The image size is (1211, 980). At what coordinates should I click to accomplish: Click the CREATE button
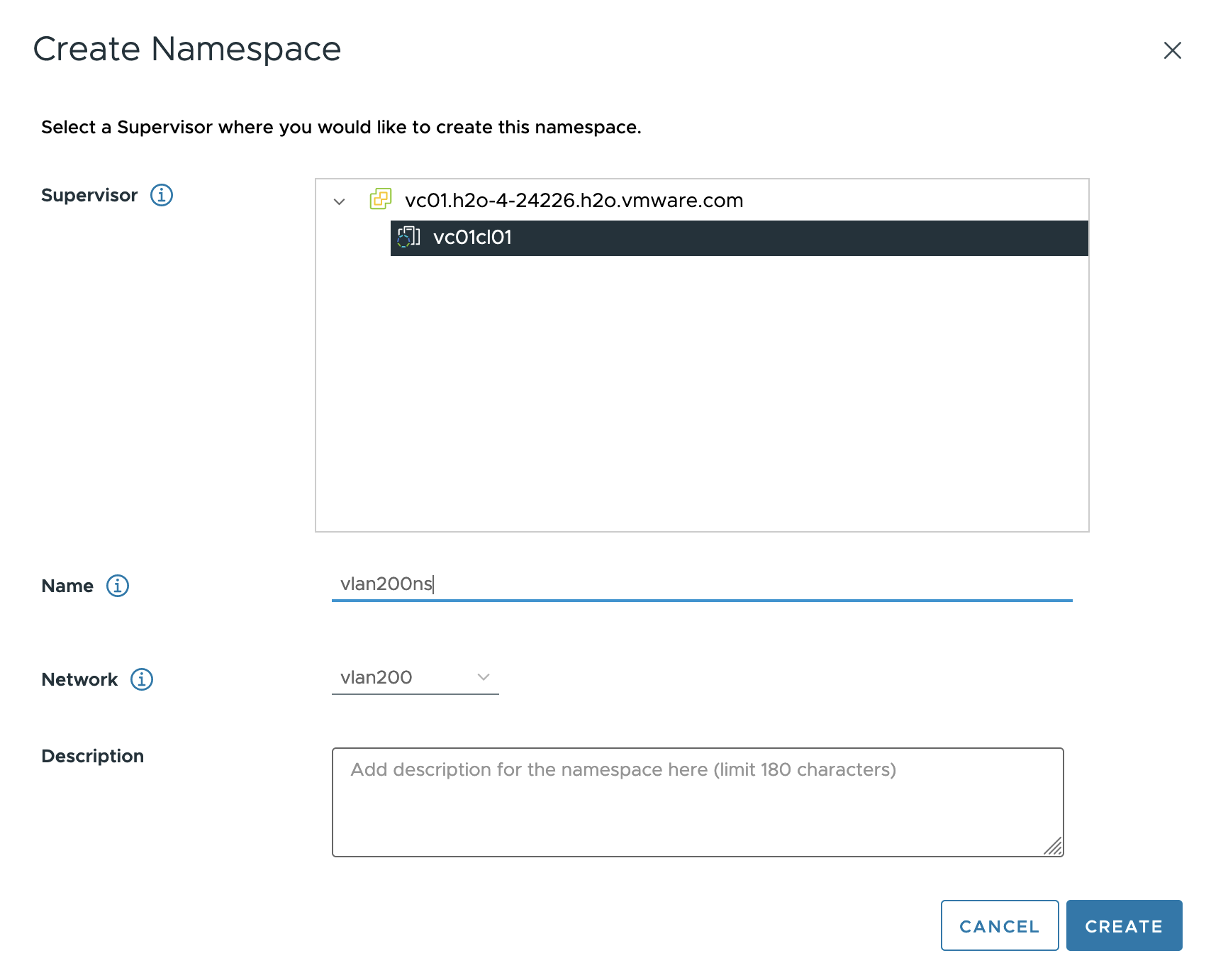pos(1124,925)
